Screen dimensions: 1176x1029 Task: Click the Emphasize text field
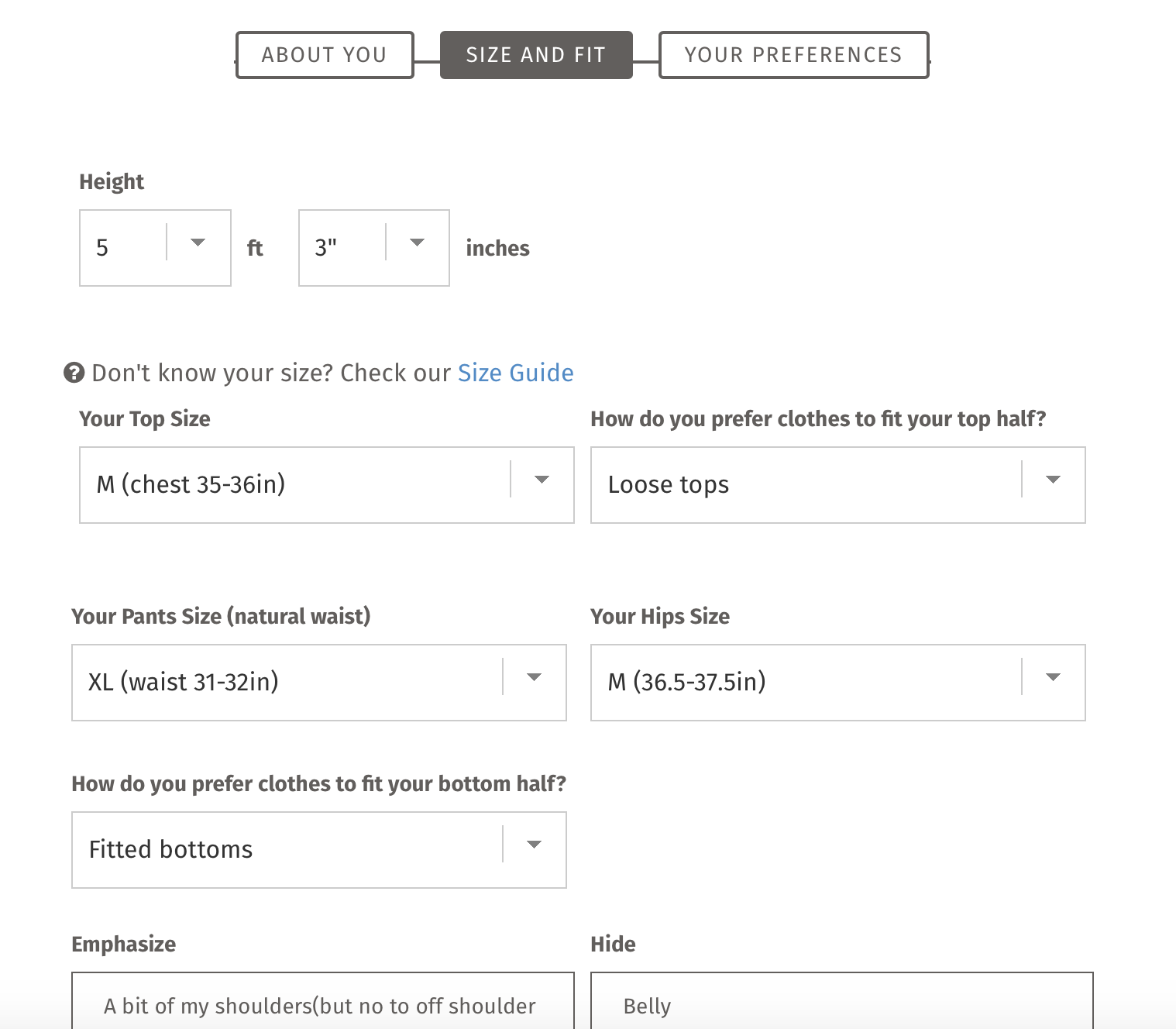322,1005
